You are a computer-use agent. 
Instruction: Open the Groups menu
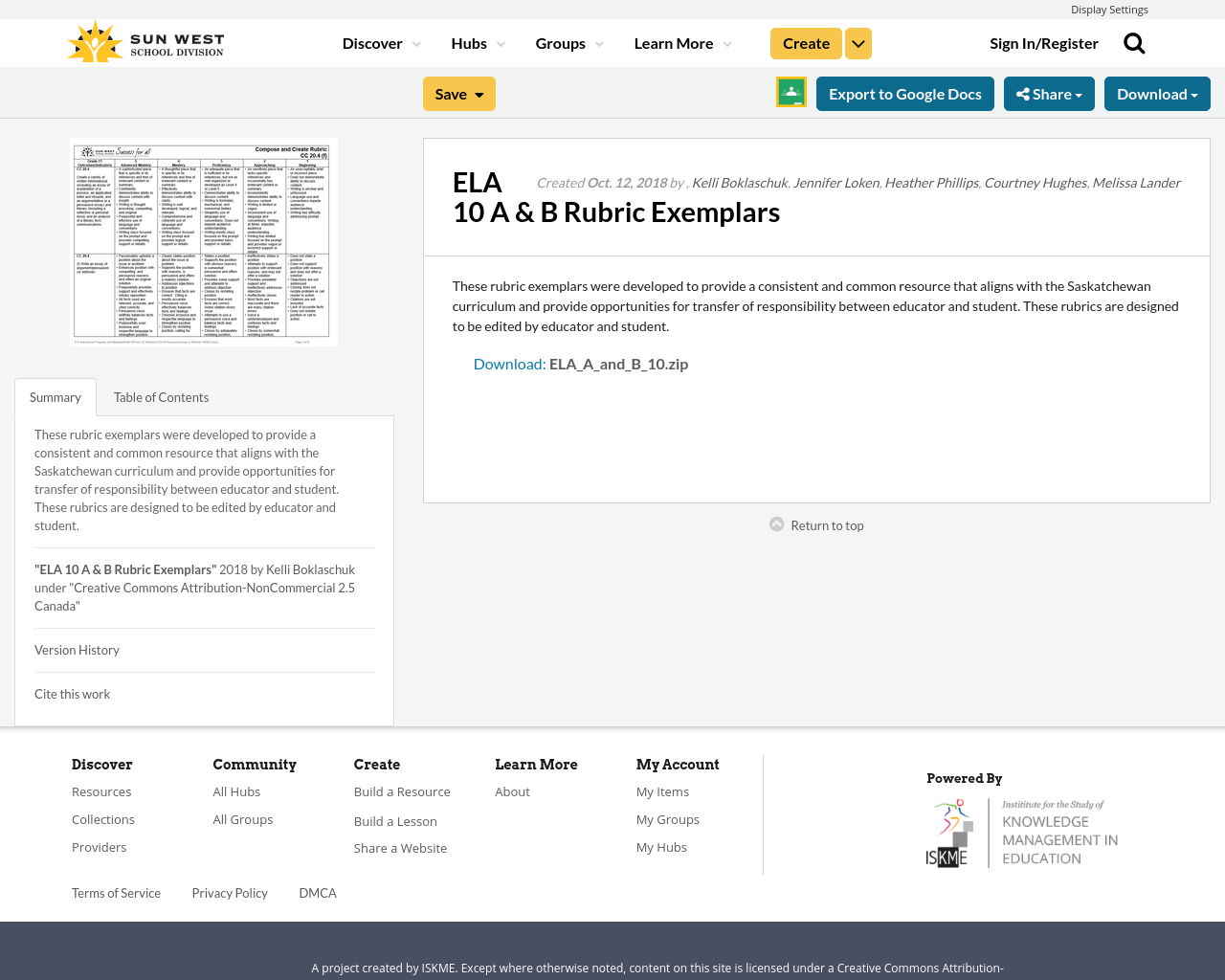click(568, 41)
